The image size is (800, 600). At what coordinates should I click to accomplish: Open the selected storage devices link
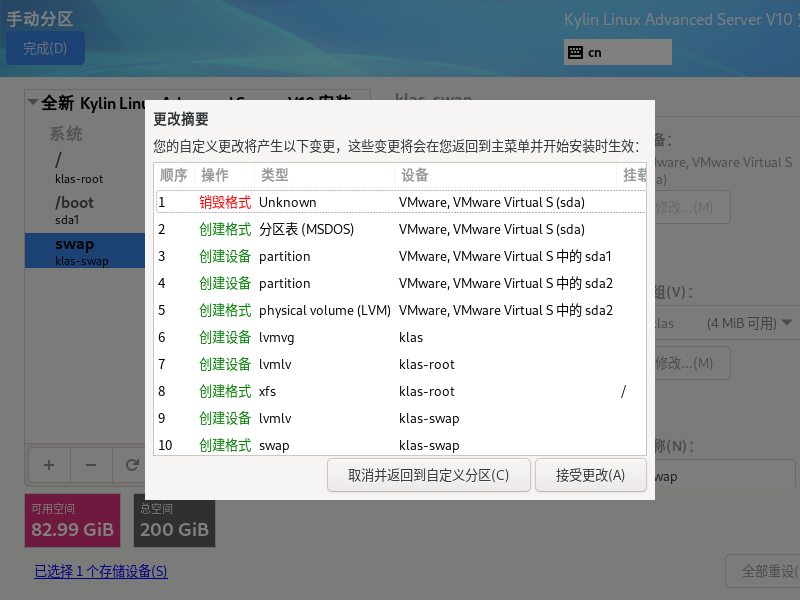pos(100,571)
